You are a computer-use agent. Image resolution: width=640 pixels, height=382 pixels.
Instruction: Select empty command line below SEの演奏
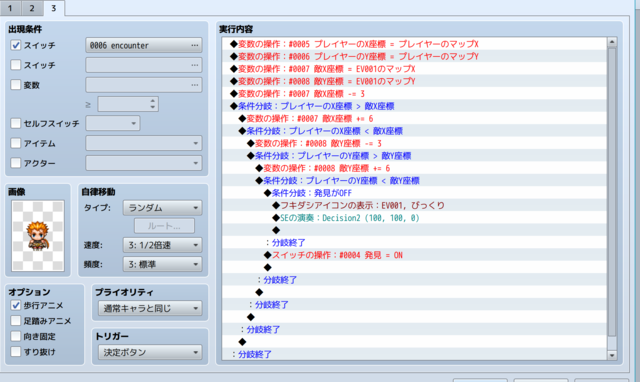[415, 230]
